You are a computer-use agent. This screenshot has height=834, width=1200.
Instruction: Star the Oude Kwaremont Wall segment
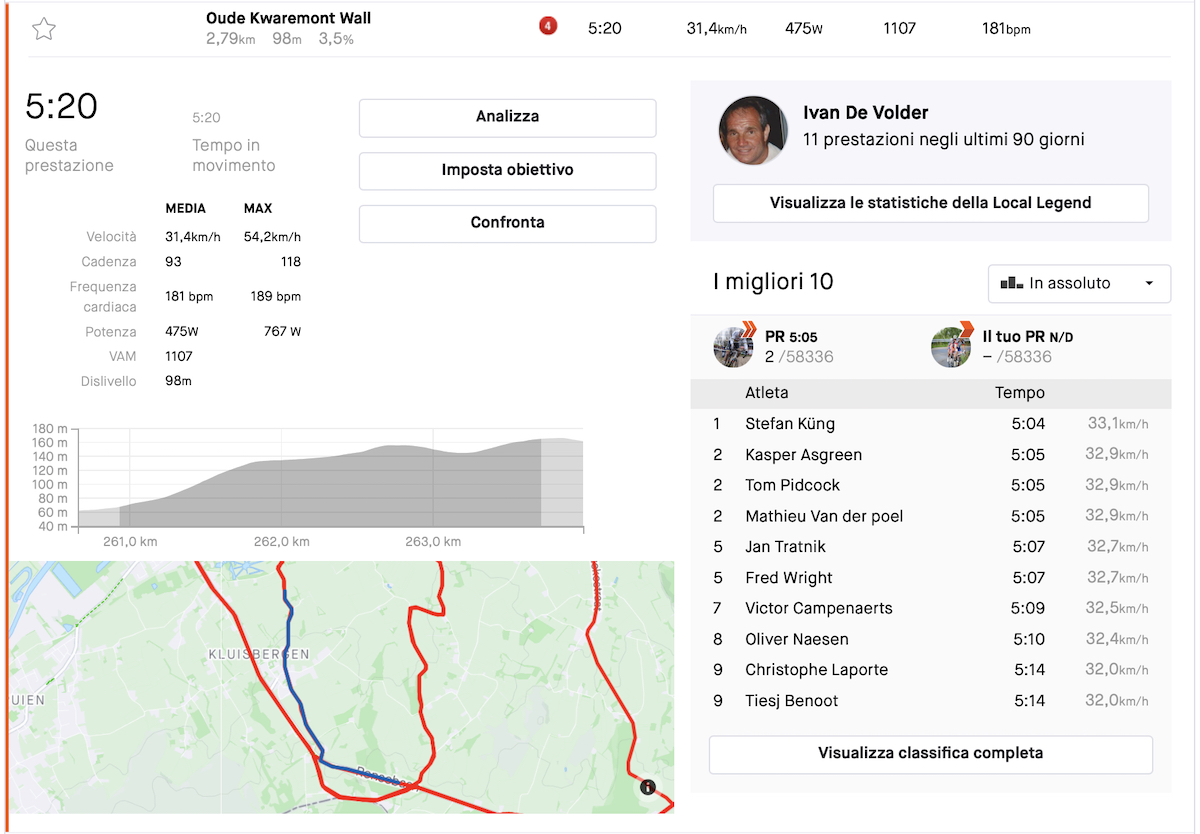point(43,29)
